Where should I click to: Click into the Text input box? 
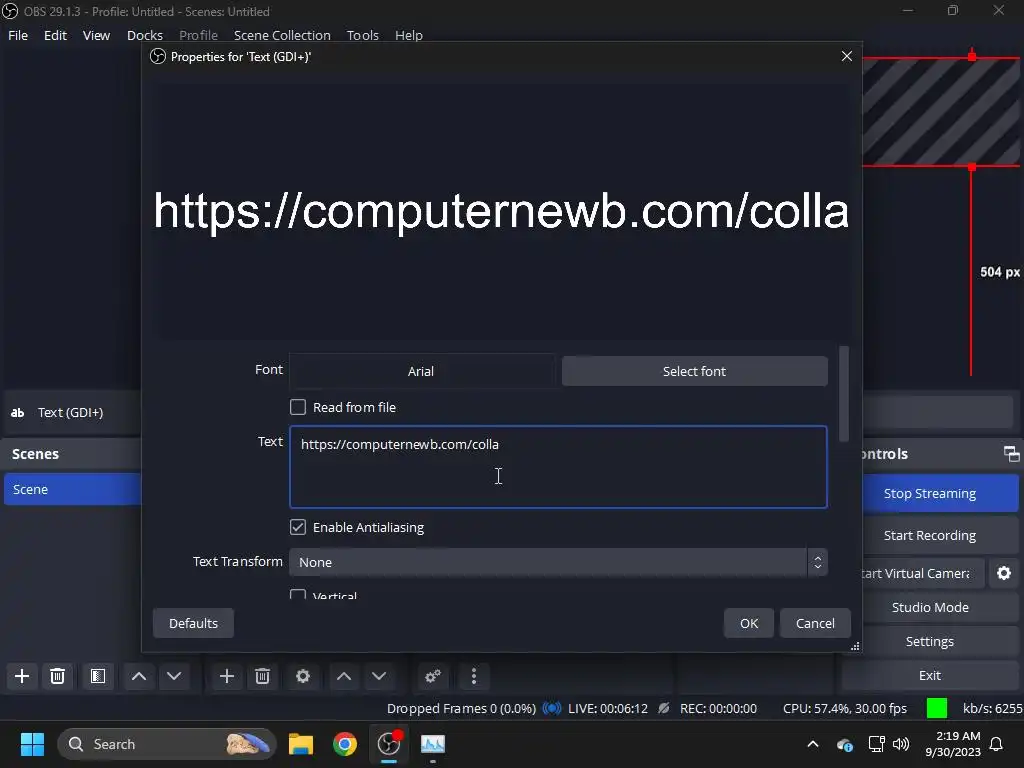(x=558, y=467)
